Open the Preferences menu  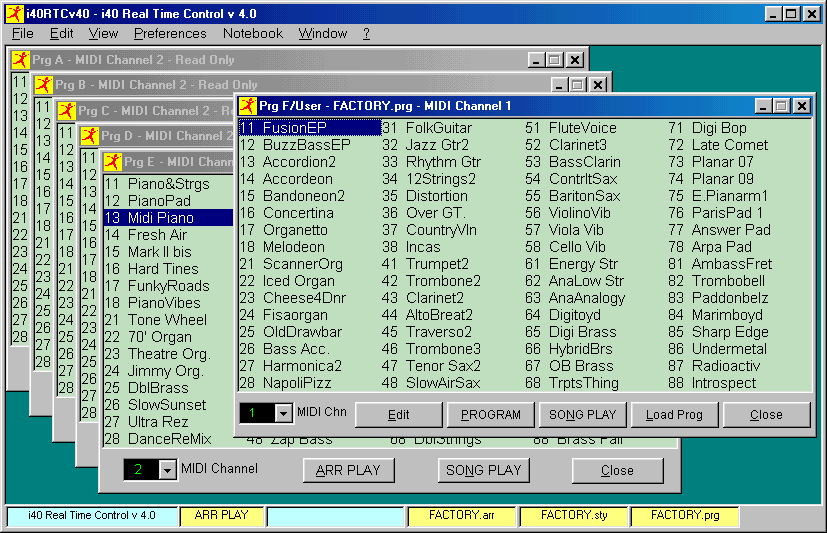coord(170,33)
